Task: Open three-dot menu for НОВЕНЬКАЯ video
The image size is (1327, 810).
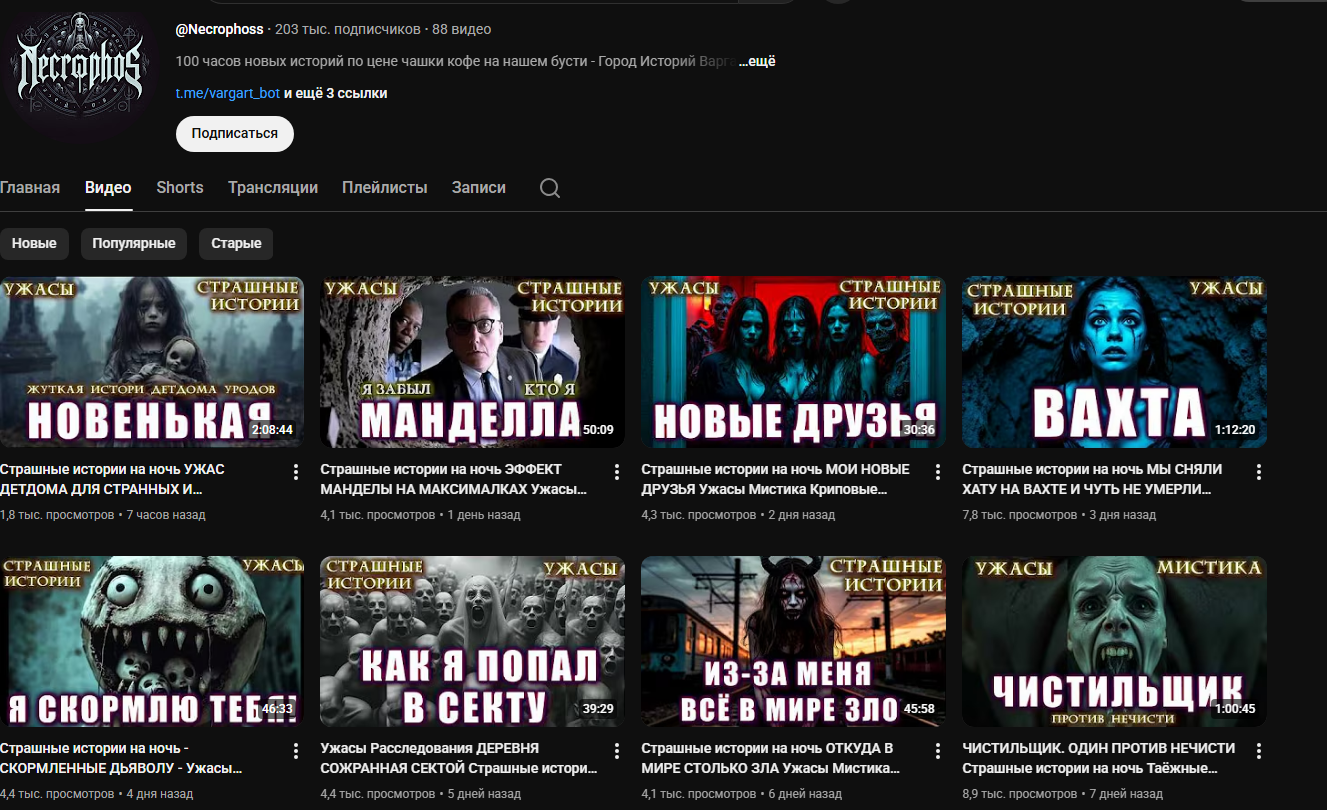Action: 295,472
